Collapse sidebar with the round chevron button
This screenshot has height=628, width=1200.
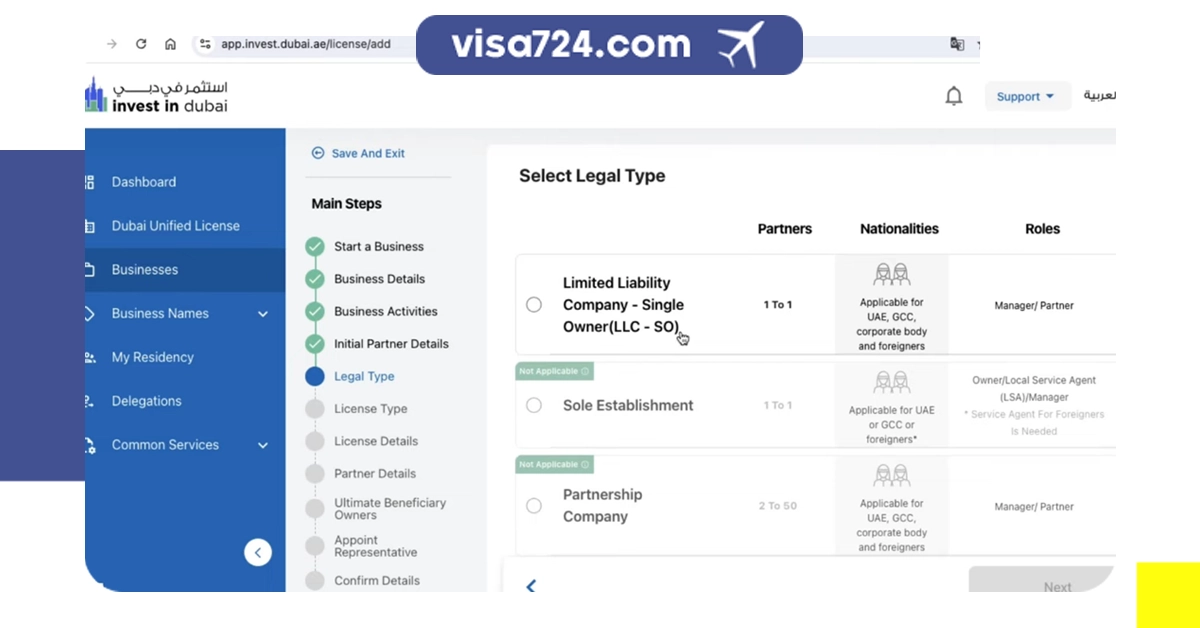coord(258,552)
